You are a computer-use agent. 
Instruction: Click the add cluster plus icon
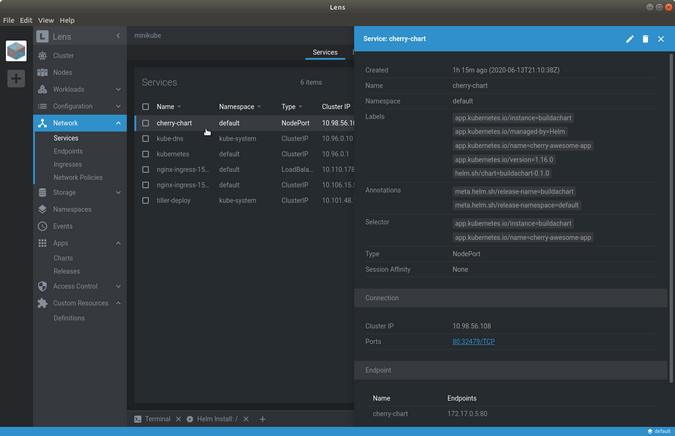(16, 78)
